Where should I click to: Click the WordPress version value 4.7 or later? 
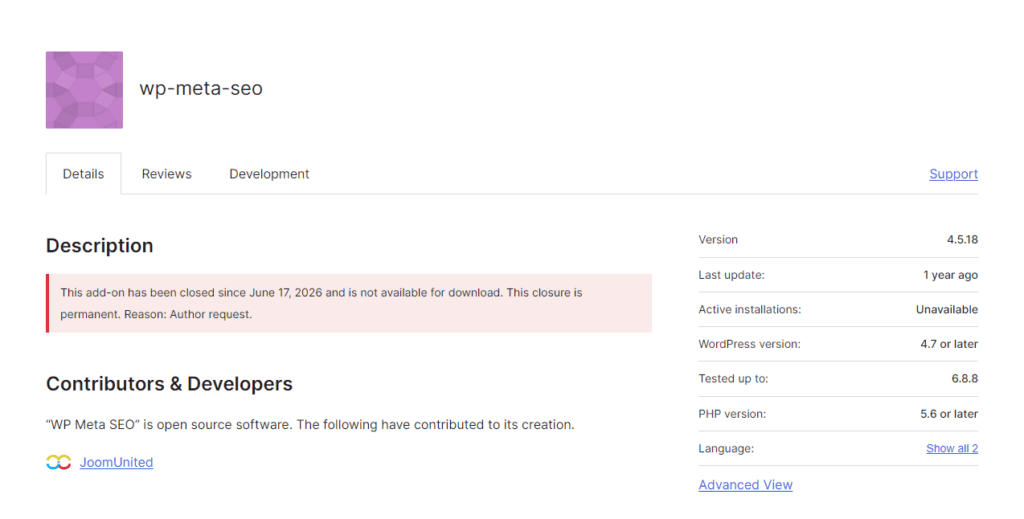[950, 344]
